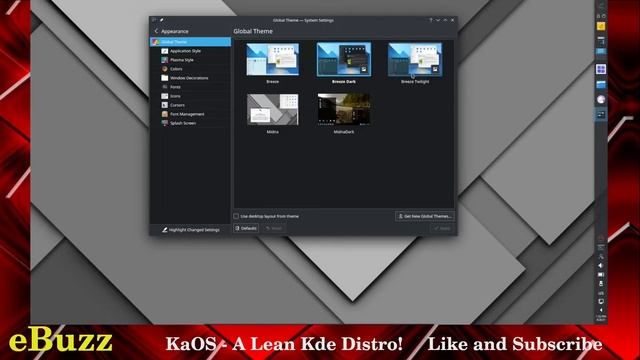The width and height of the screenshot is (640, 360).
Task: Click the clock in the side panel
Action: [x=601, y=318]
